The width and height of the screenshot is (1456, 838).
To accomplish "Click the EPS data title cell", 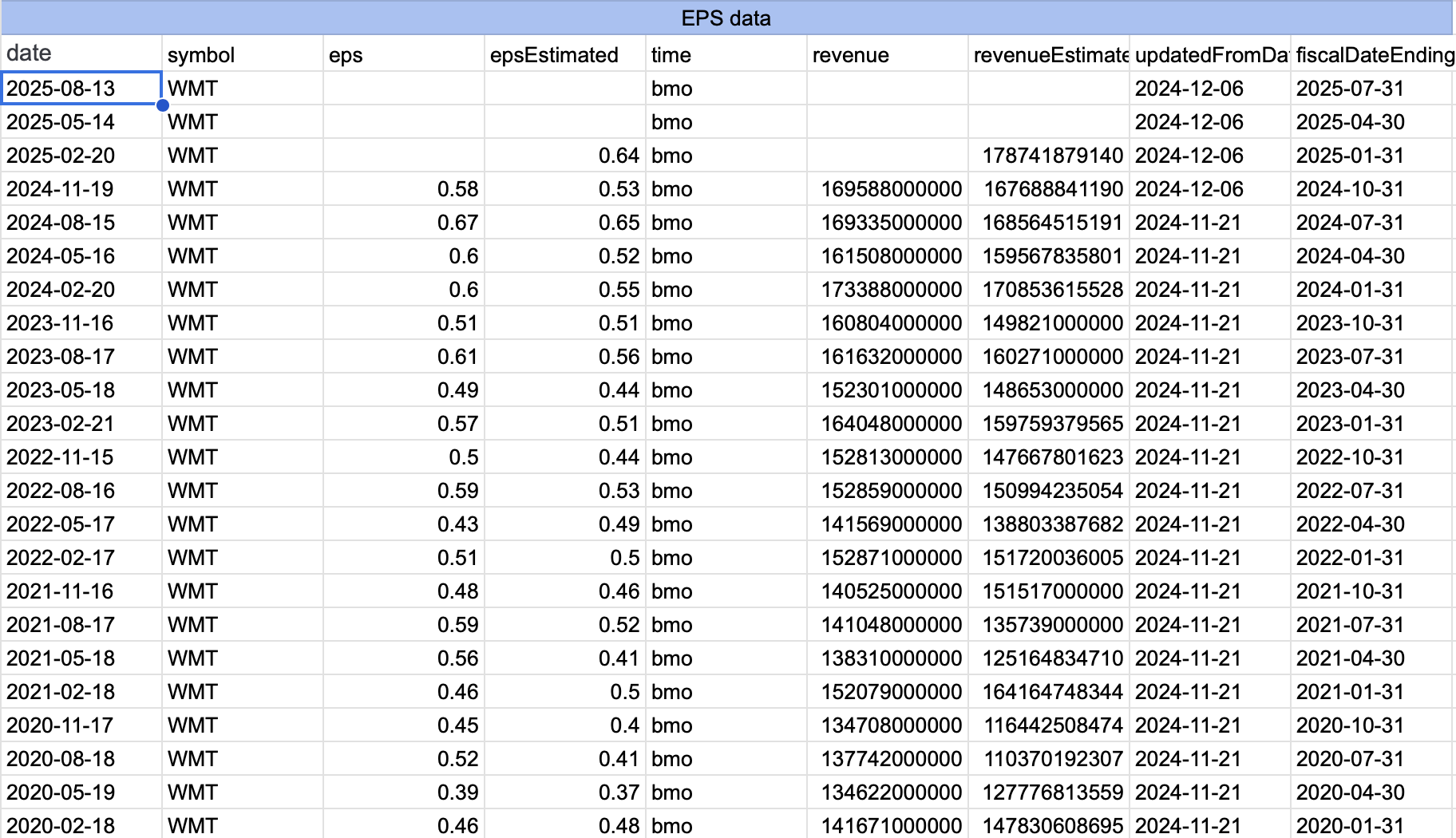I will [x=726, y=18].
